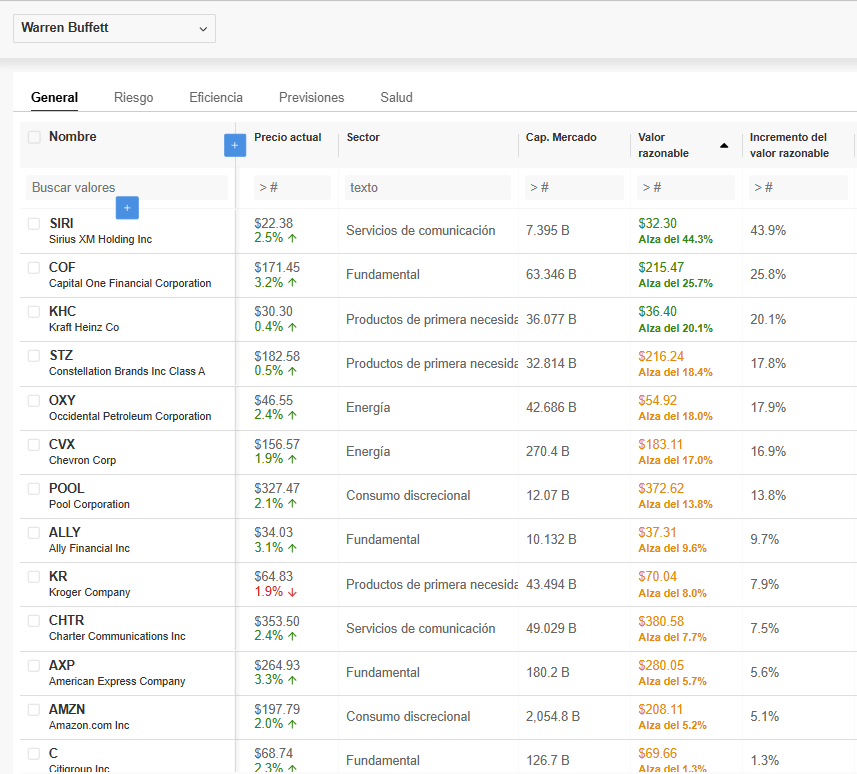Sort by the Sector column header
The width and height of the screenshot is (857, 774).
click(x=363, y=137)
